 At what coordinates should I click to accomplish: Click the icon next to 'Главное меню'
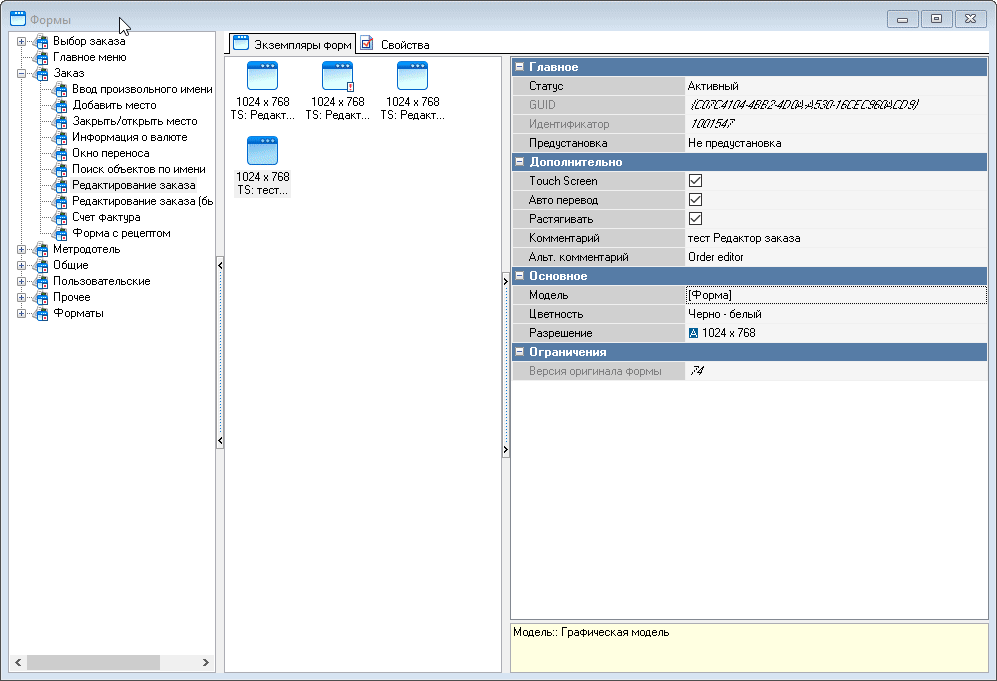pyautogui.click(x=41, y=57)
